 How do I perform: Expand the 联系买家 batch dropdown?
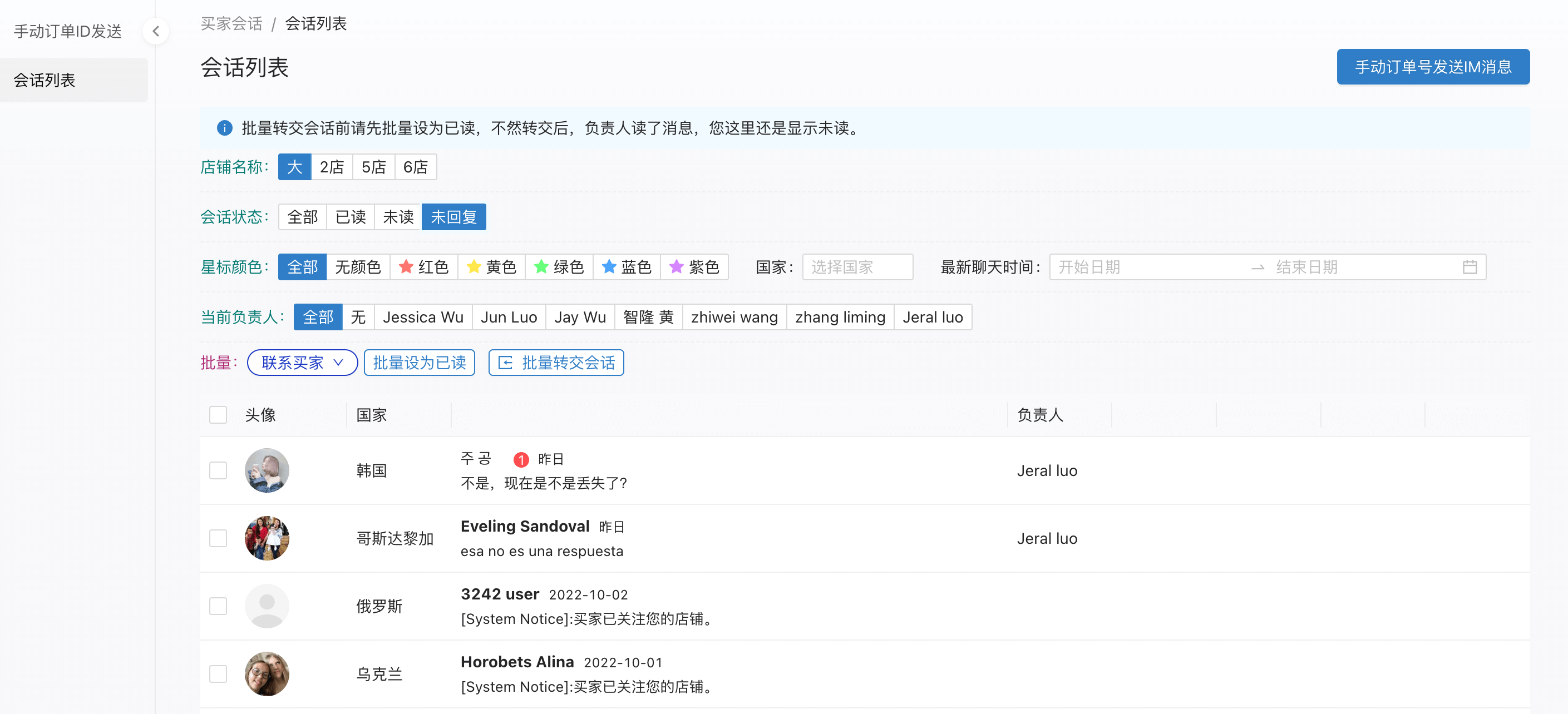302,363
